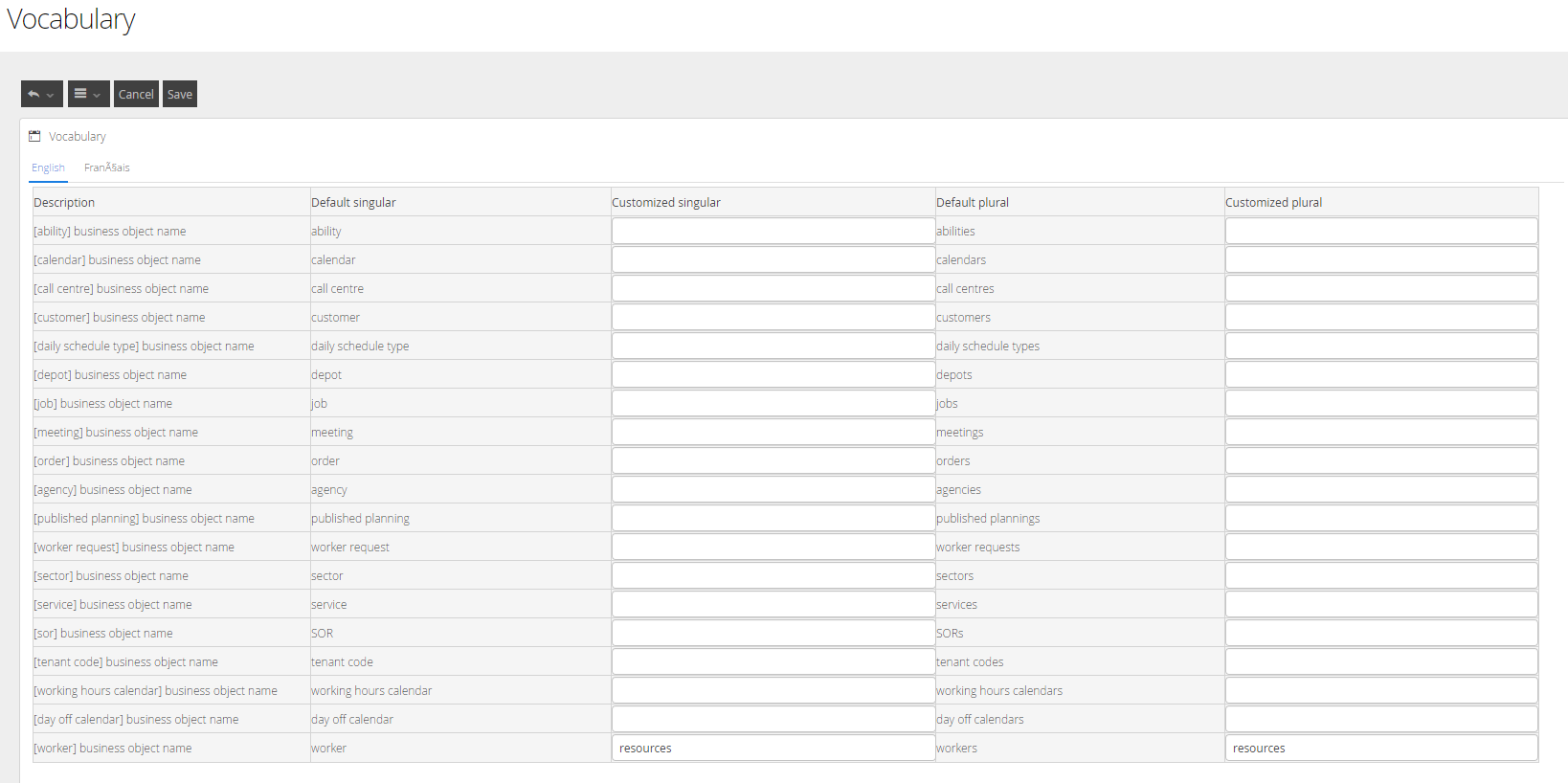Focus customized singular field for daily schedule type
The height and width of the screenshot is (783, 1568).
click(x=773, y=346)
